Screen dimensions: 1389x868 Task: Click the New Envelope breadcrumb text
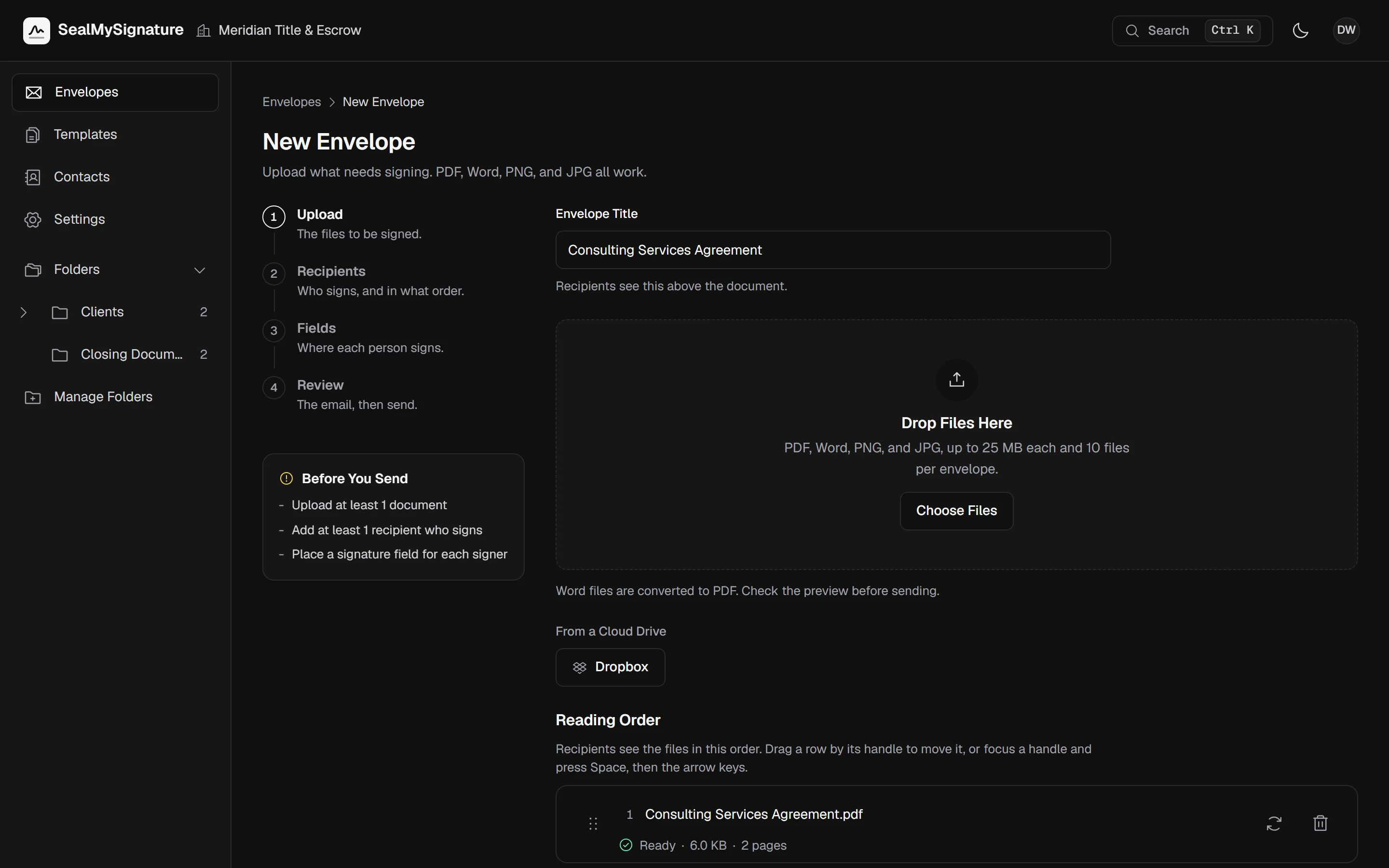pos(383,102)
